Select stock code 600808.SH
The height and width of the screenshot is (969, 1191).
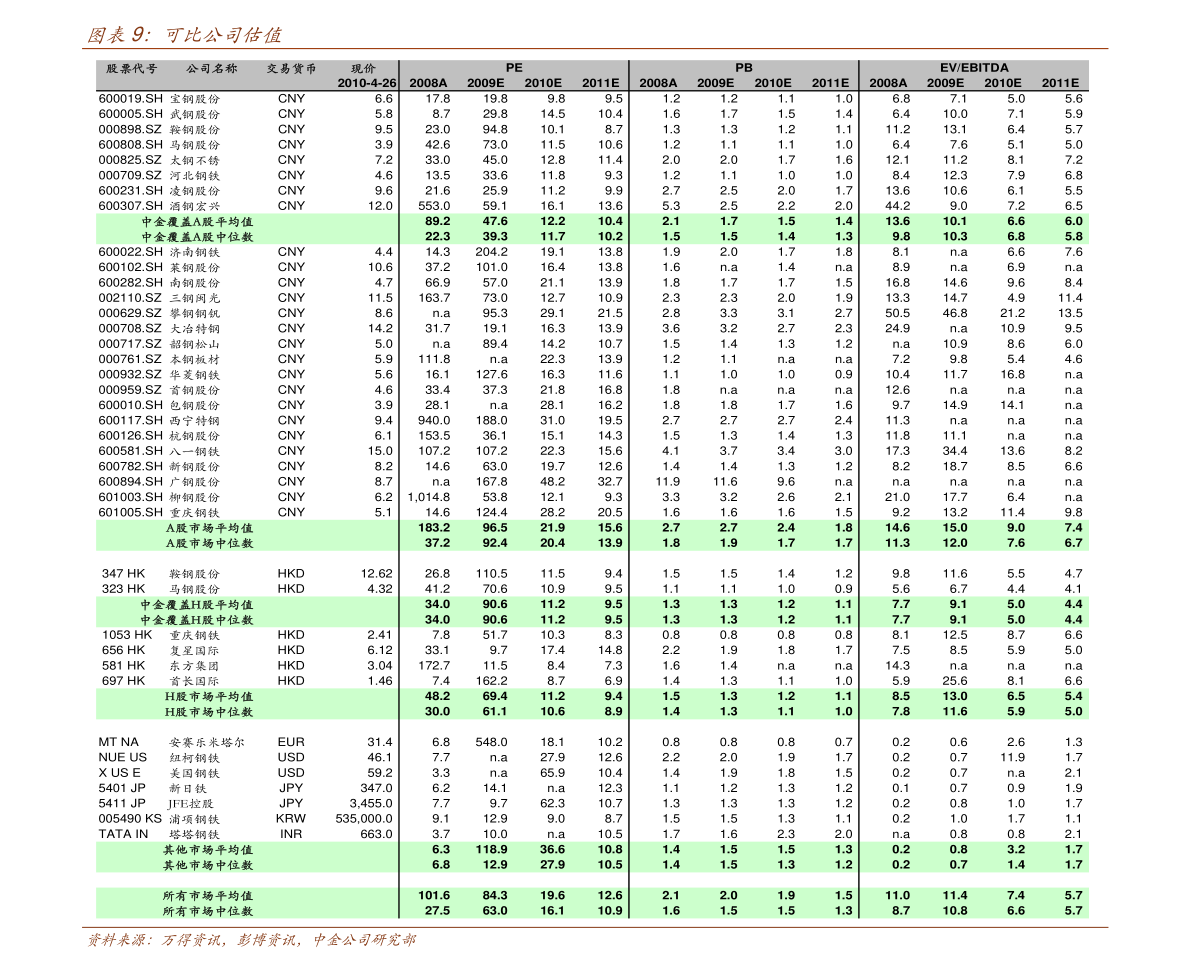point(131,144)
